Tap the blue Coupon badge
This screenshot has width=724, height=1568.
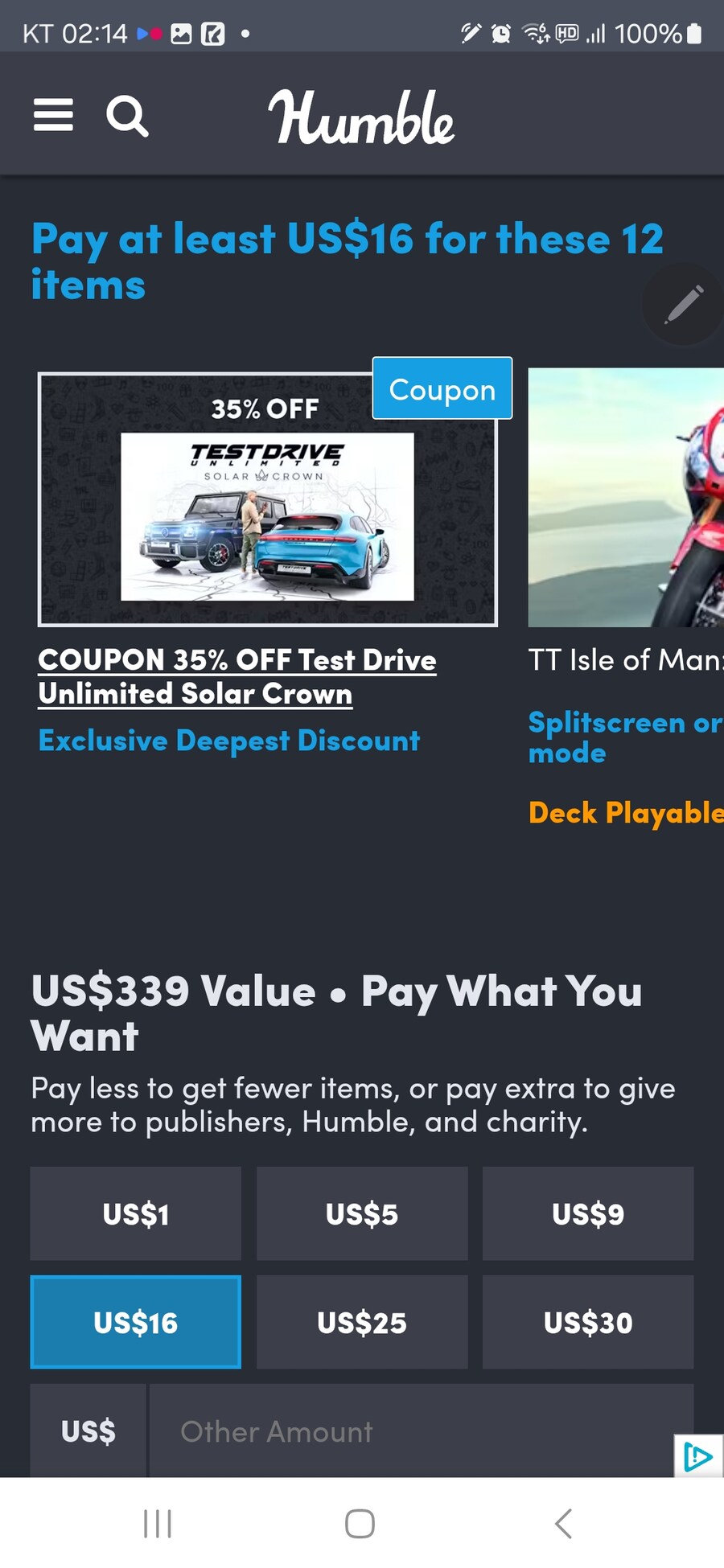(x=442, y=388)
